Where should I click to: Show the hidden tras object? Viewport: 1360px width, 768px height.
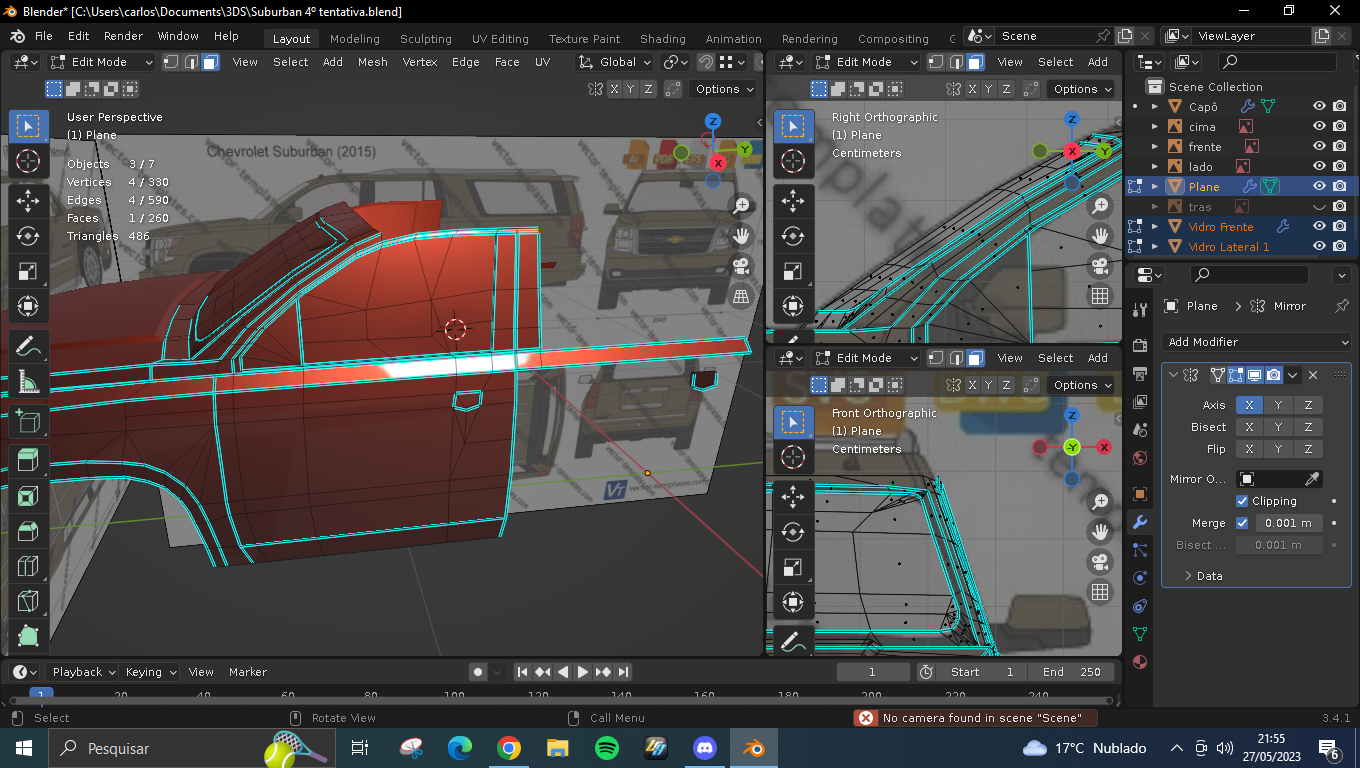[1319, 207]
